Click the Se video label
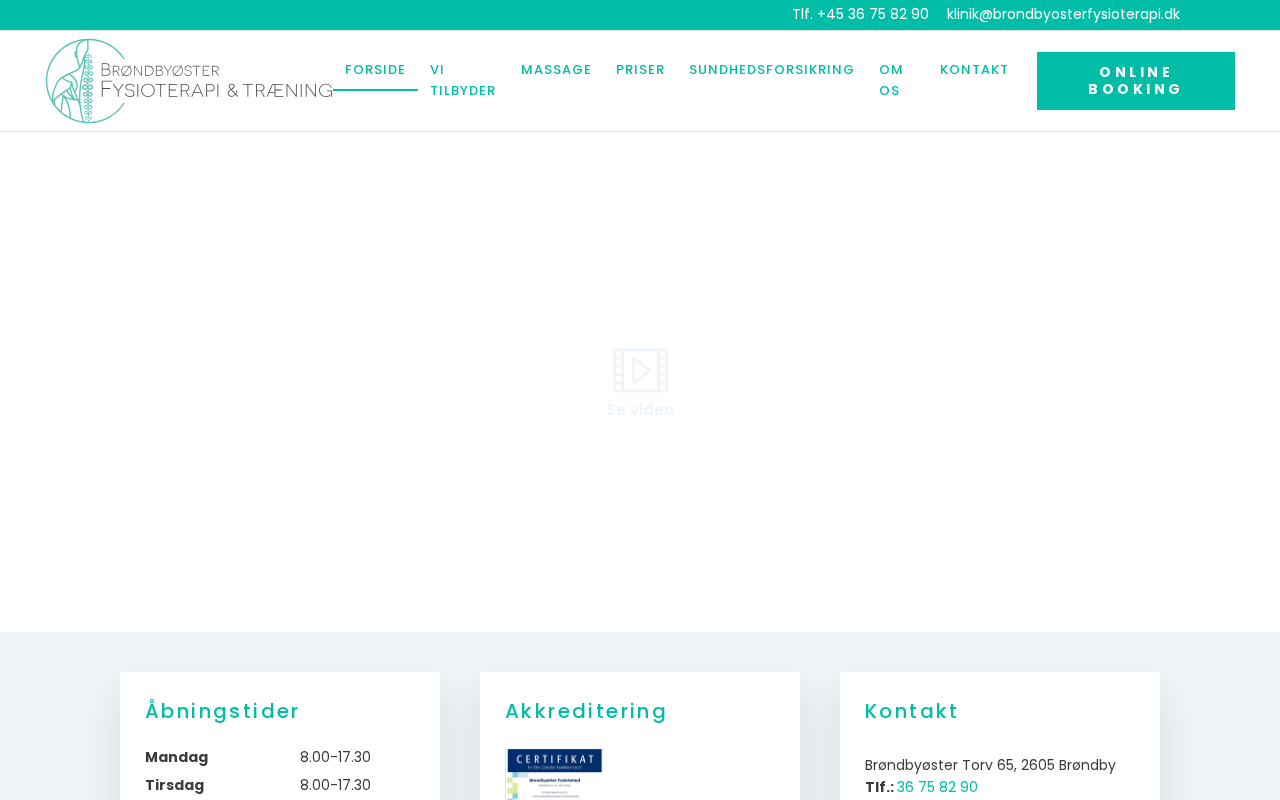The height and width of the screenshot is (800, 1280). click(x=640, y=410)
